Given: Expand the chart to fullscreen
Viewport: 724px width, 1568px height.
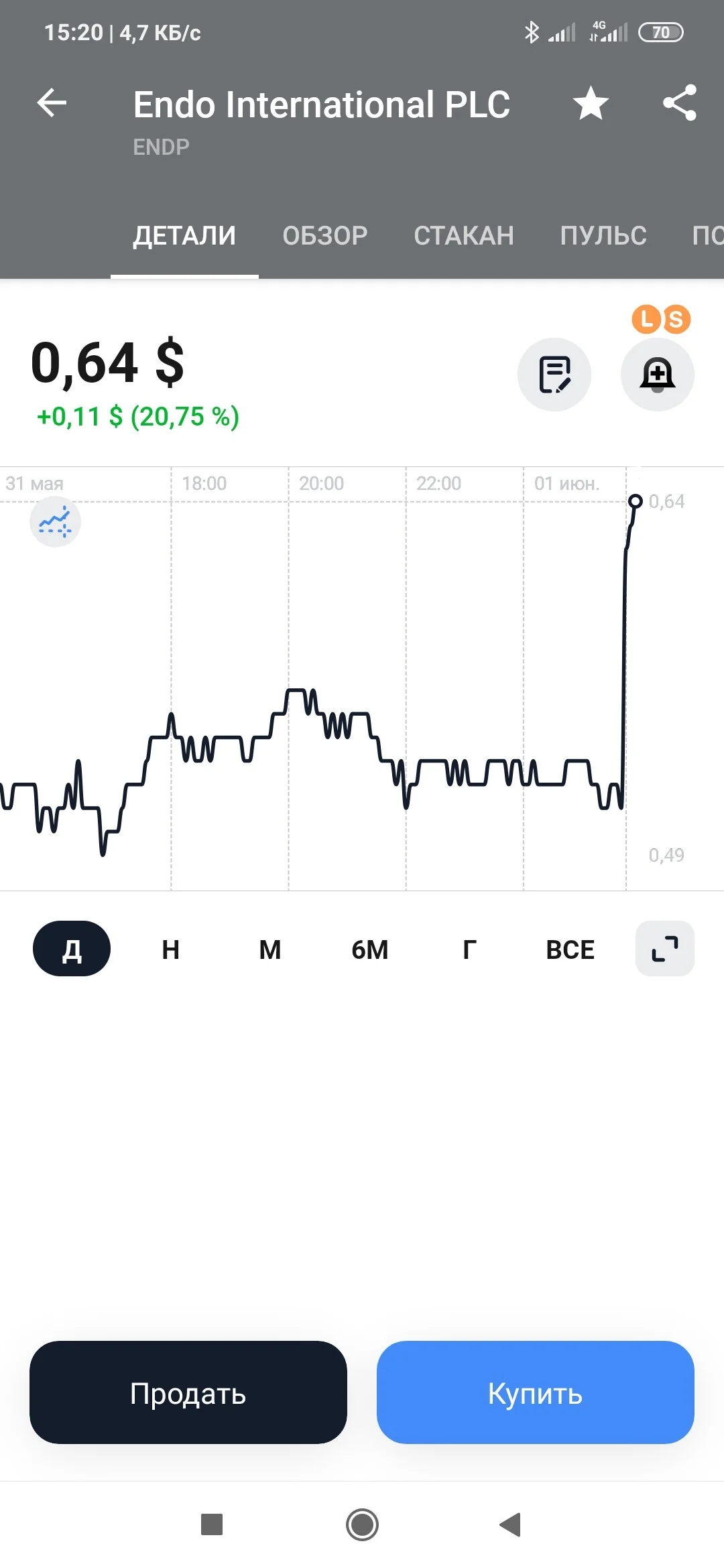Looking at the screenshot, I should pos(665,949).
